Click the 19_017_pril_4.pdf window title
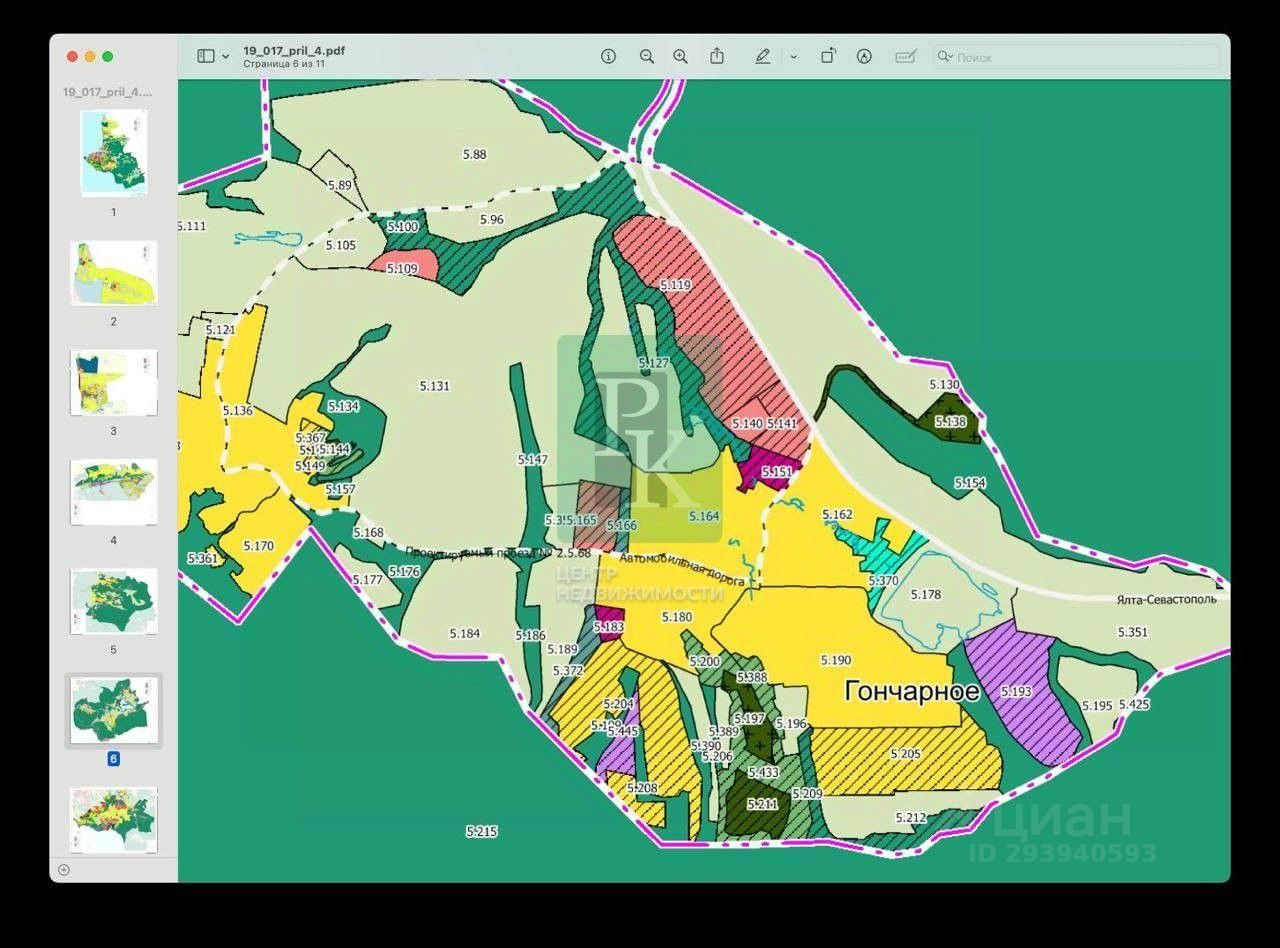The height and width of the screenshot is (948, 1280). (x=294, y=50)
